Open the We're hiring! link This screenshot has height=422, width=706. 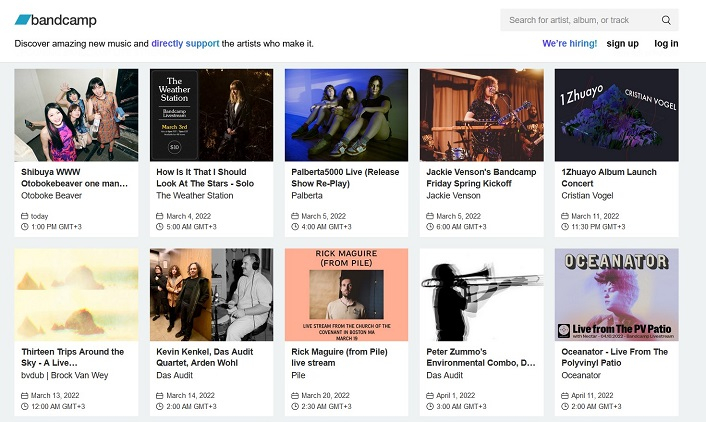[x=569, y=44]
